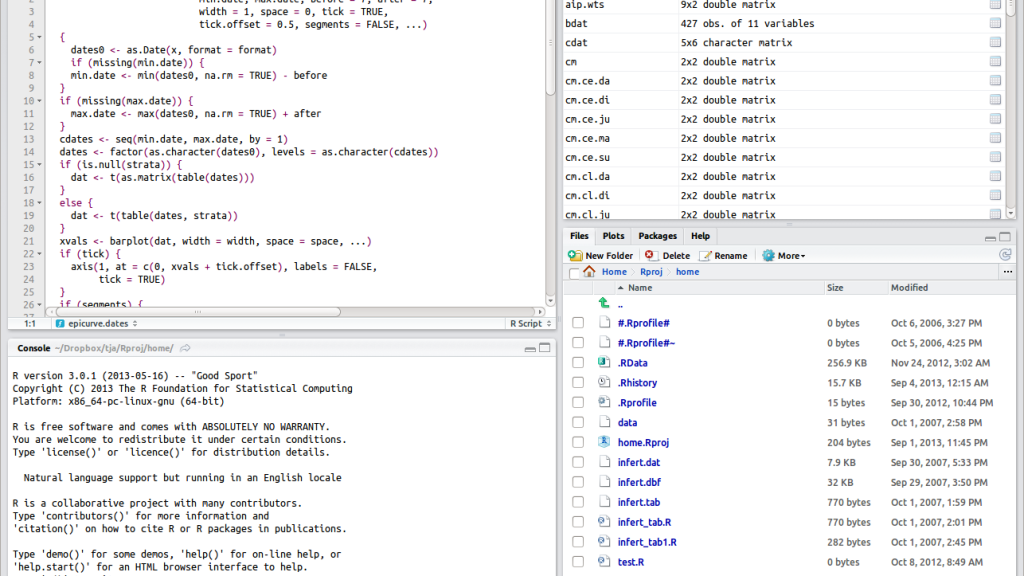Select the aip.wts variable row
The width and height of the screenshot is (1024, 576).
(783, 5)
